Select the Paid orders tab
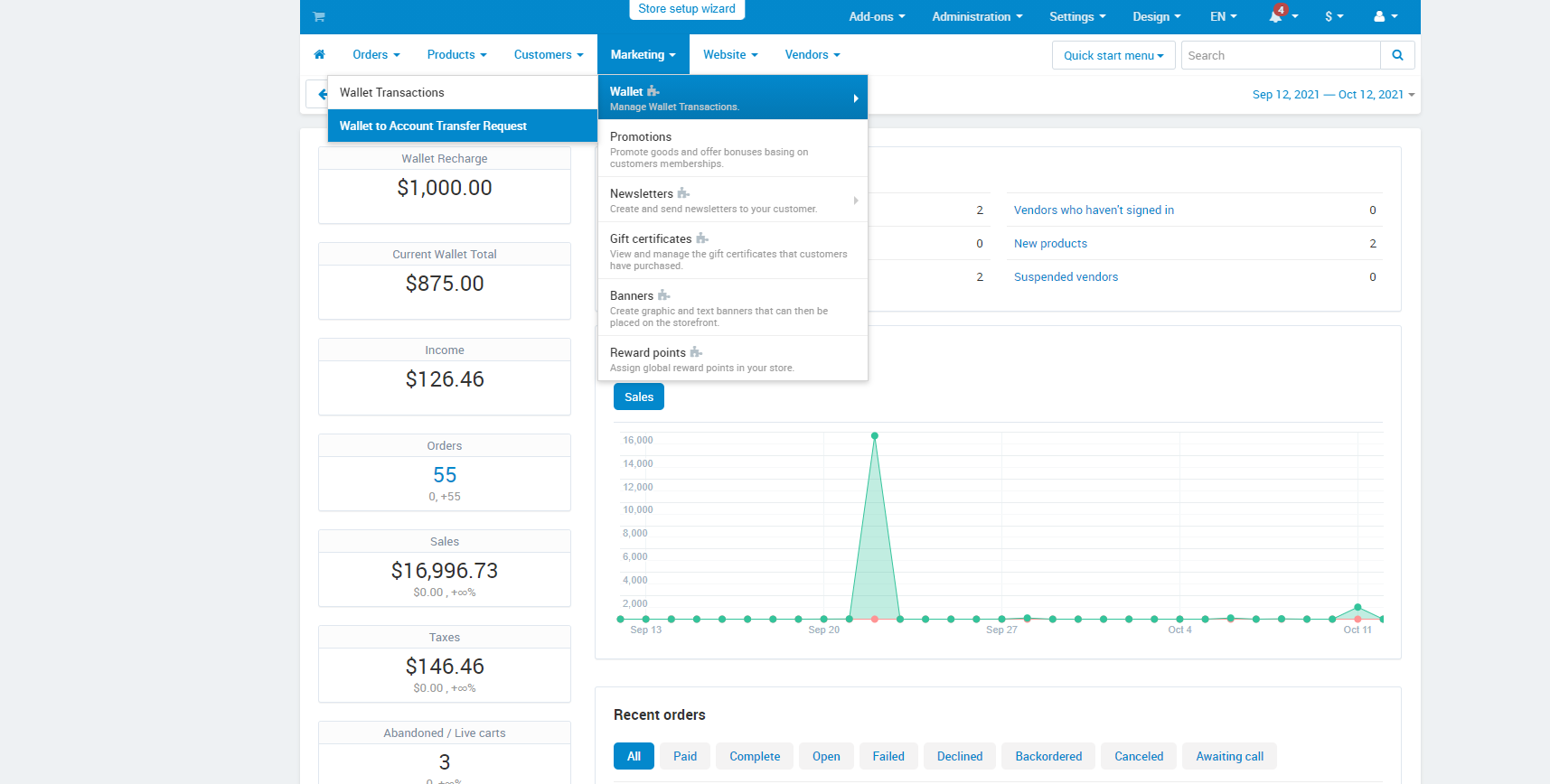 click(x=685, y=756)
